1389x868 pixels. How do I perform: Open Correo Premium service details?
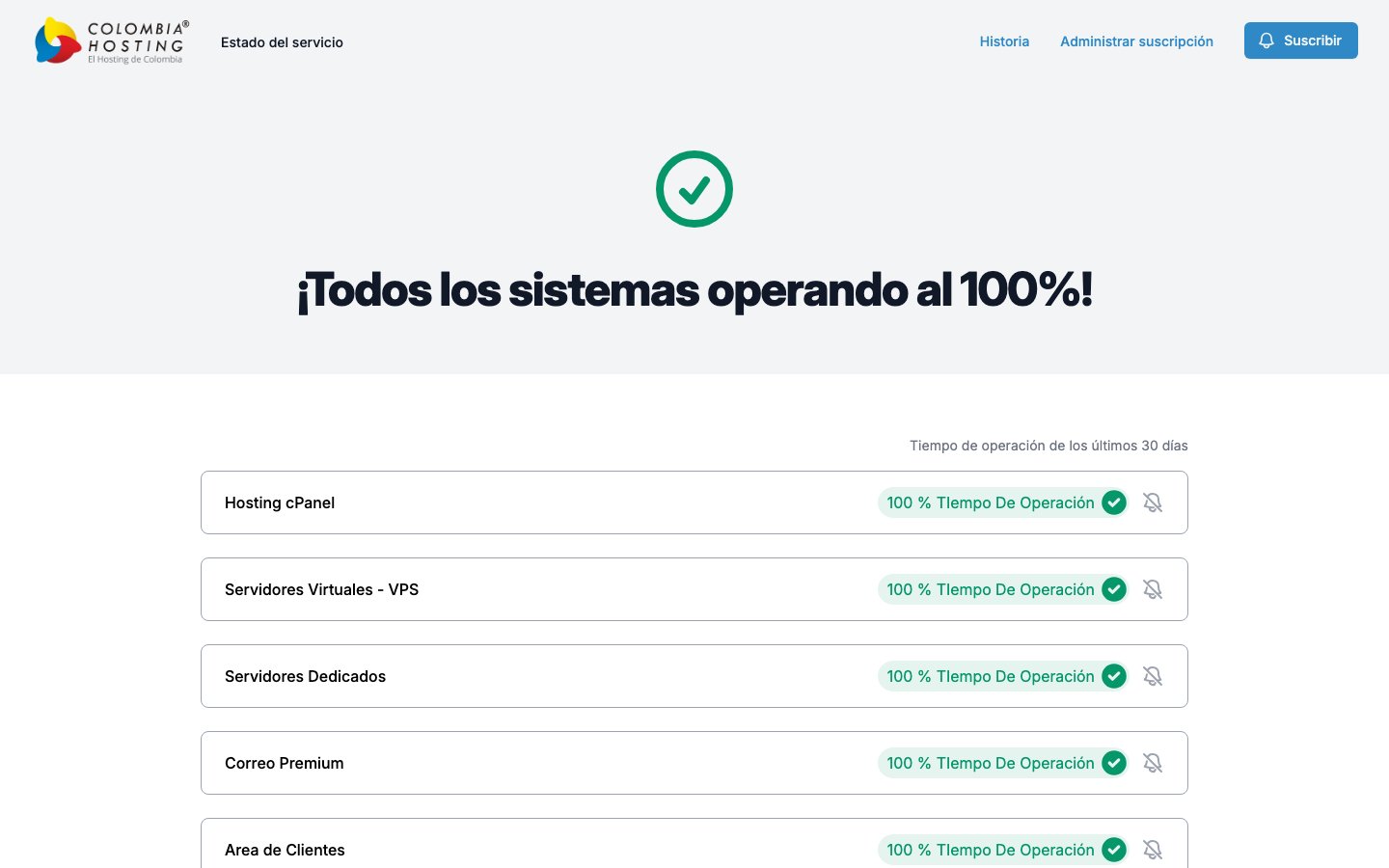coord(284,763)
